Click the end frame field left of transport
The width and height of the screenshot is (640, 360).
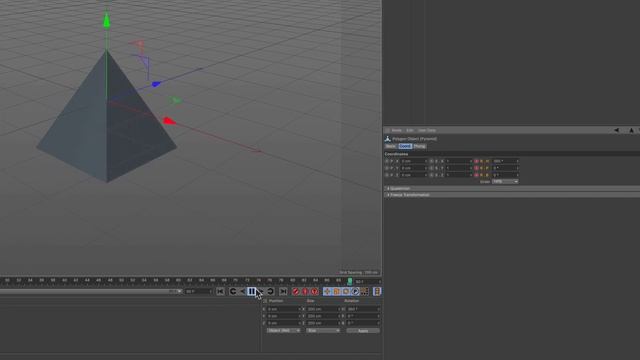click(198, 291)
